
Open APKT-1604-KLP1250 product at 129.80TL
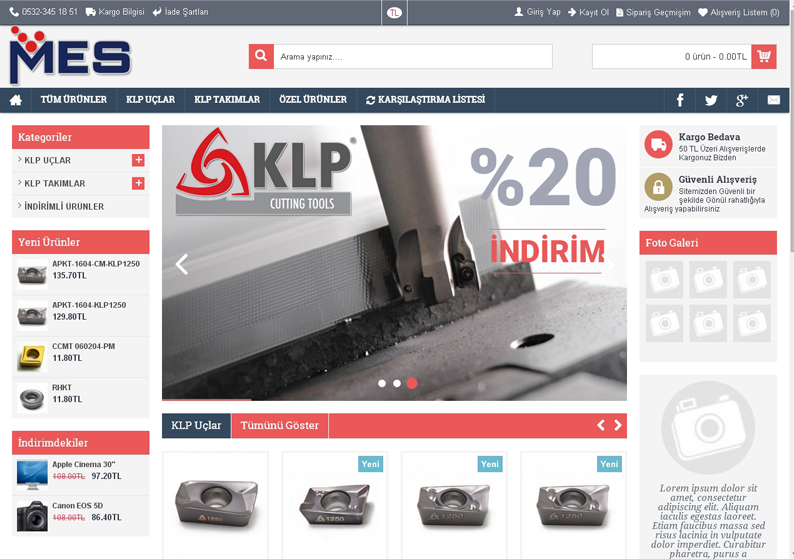click(x=89, y=305)
